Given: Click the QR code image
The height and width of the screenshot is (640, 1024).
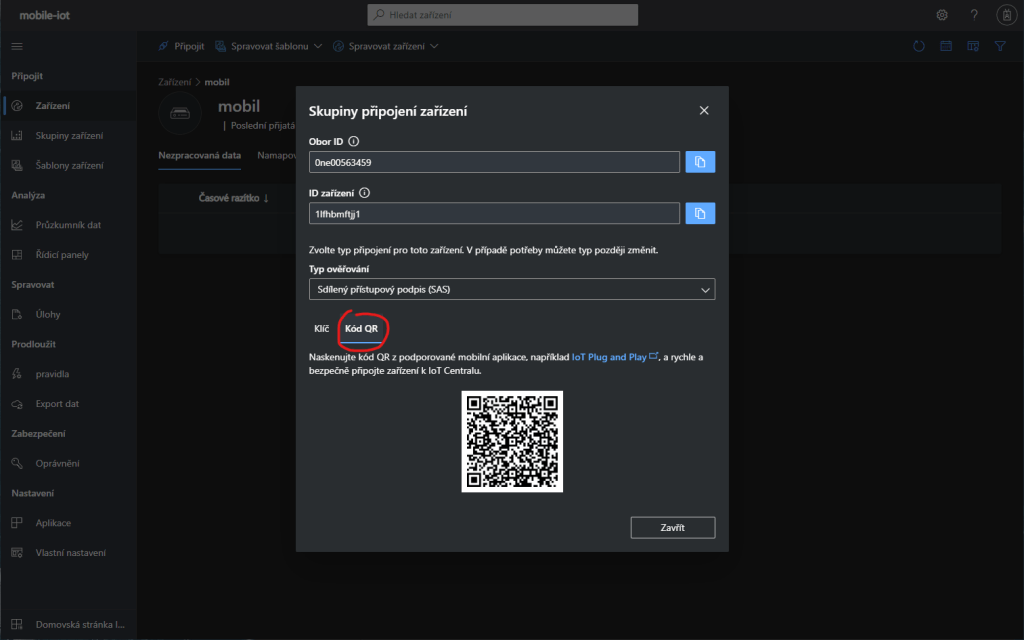Looking at the screenshot, I should tap(511, 441).
